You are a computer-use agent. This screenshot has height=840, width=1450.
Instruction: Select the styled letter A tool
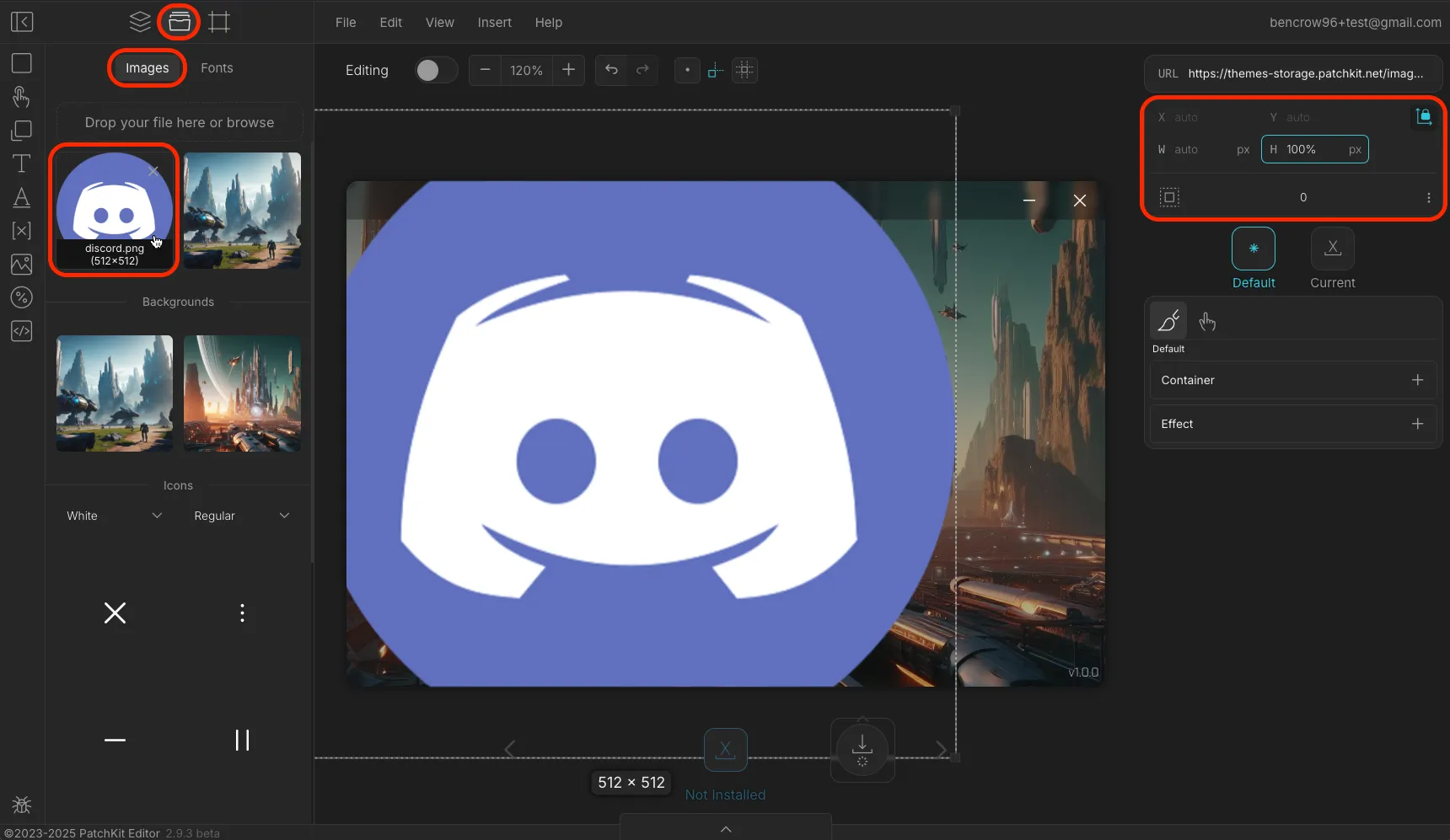[22, 197]
